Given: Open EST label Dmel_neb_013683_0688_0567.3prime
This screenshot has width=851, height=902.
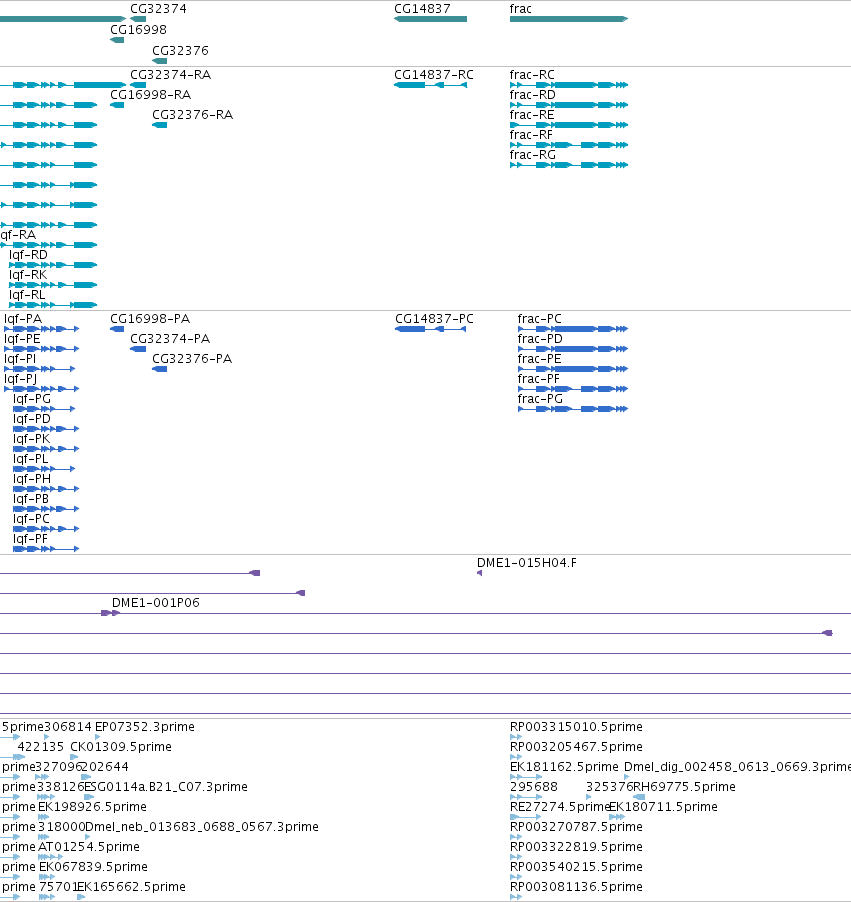Looking at the screenshot, I should pos(201,827).
